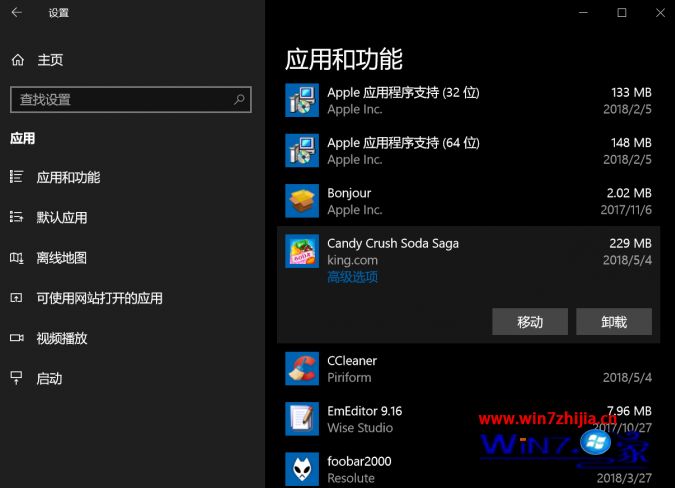Image resolution: width=675 pixels, height=488 pixels.
Task: Click the 133 MB size value
Action: pos(632,93)
